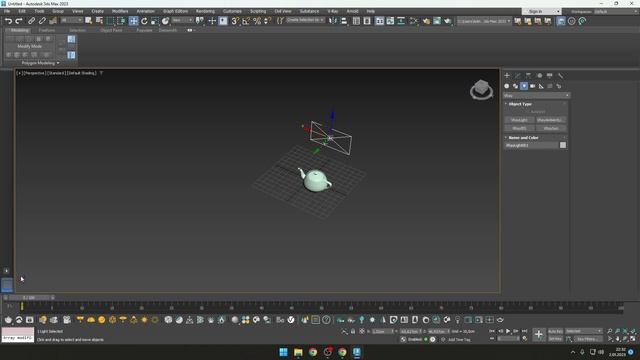Screen dimensions: 640x360
Task: Open the Rendering menu
Action: pos(205,11)
